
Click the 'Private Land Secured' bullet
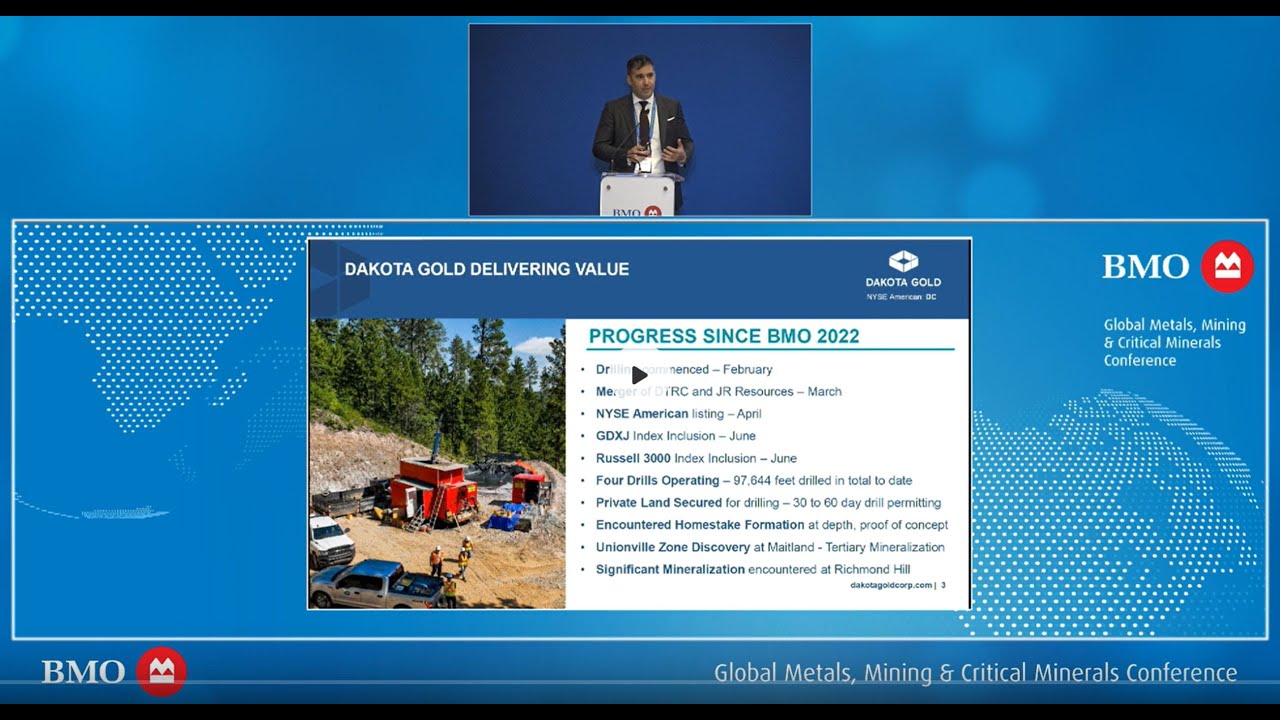(x=768, y=503)
